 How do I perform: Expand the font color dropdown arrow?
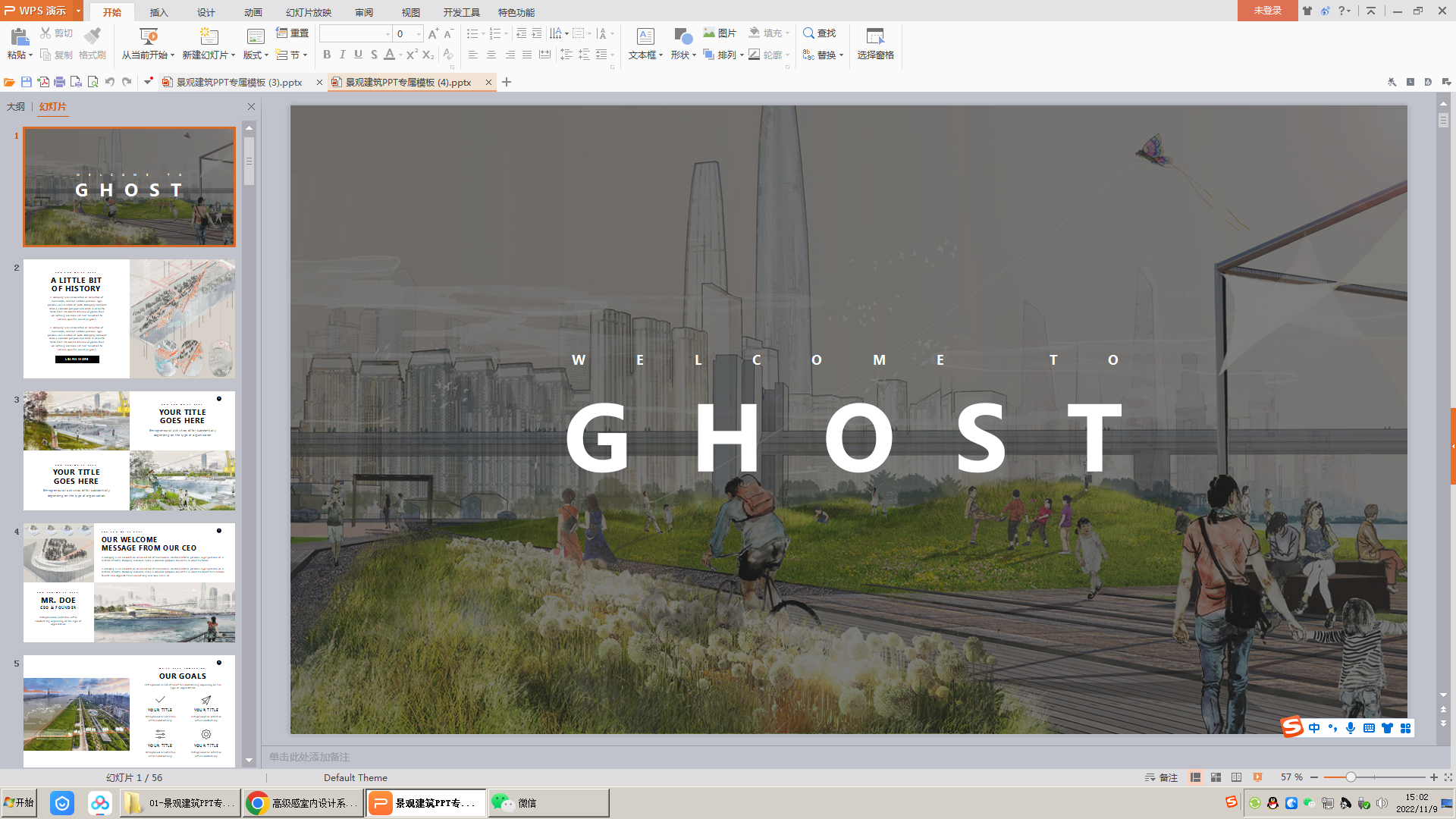[401, 55]
